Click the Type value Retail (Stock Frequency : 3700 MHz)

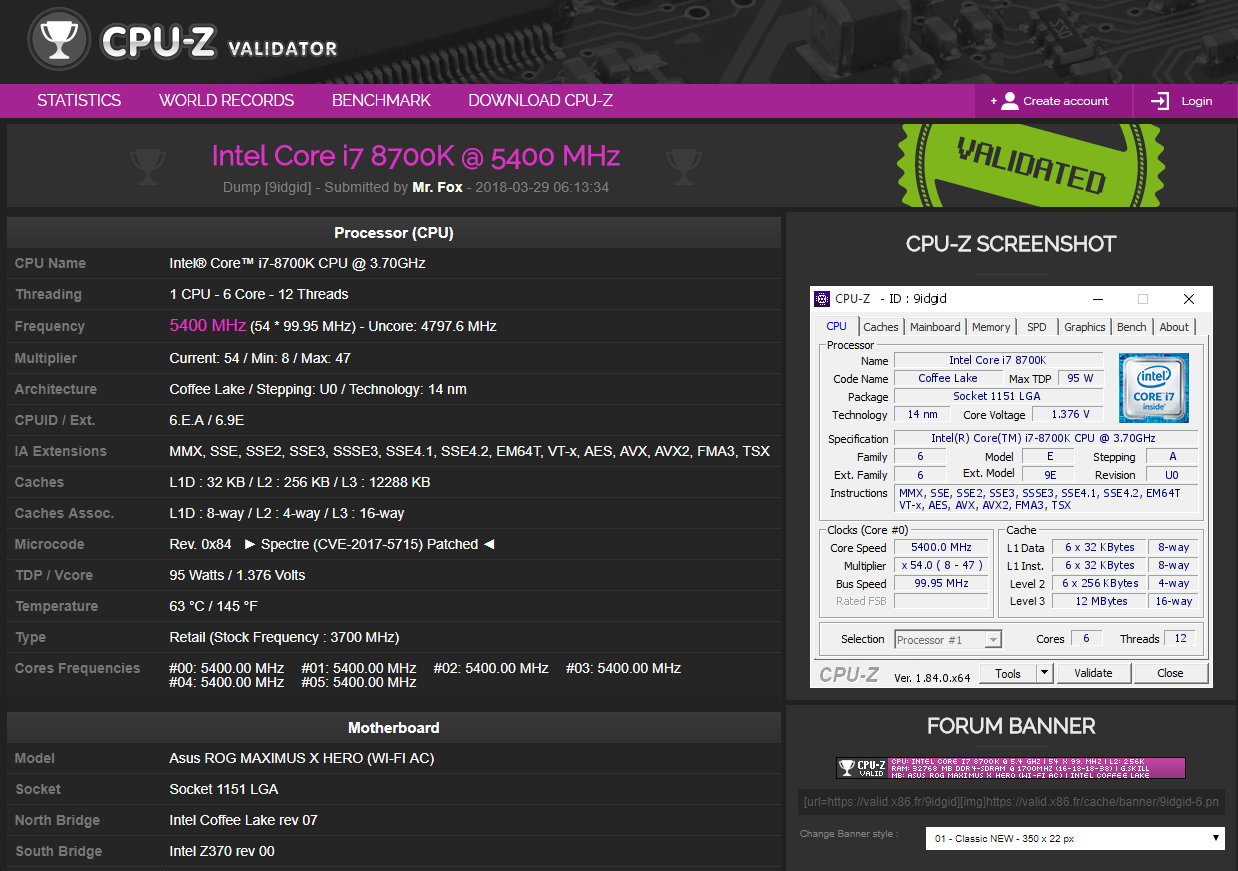point(284,637)
